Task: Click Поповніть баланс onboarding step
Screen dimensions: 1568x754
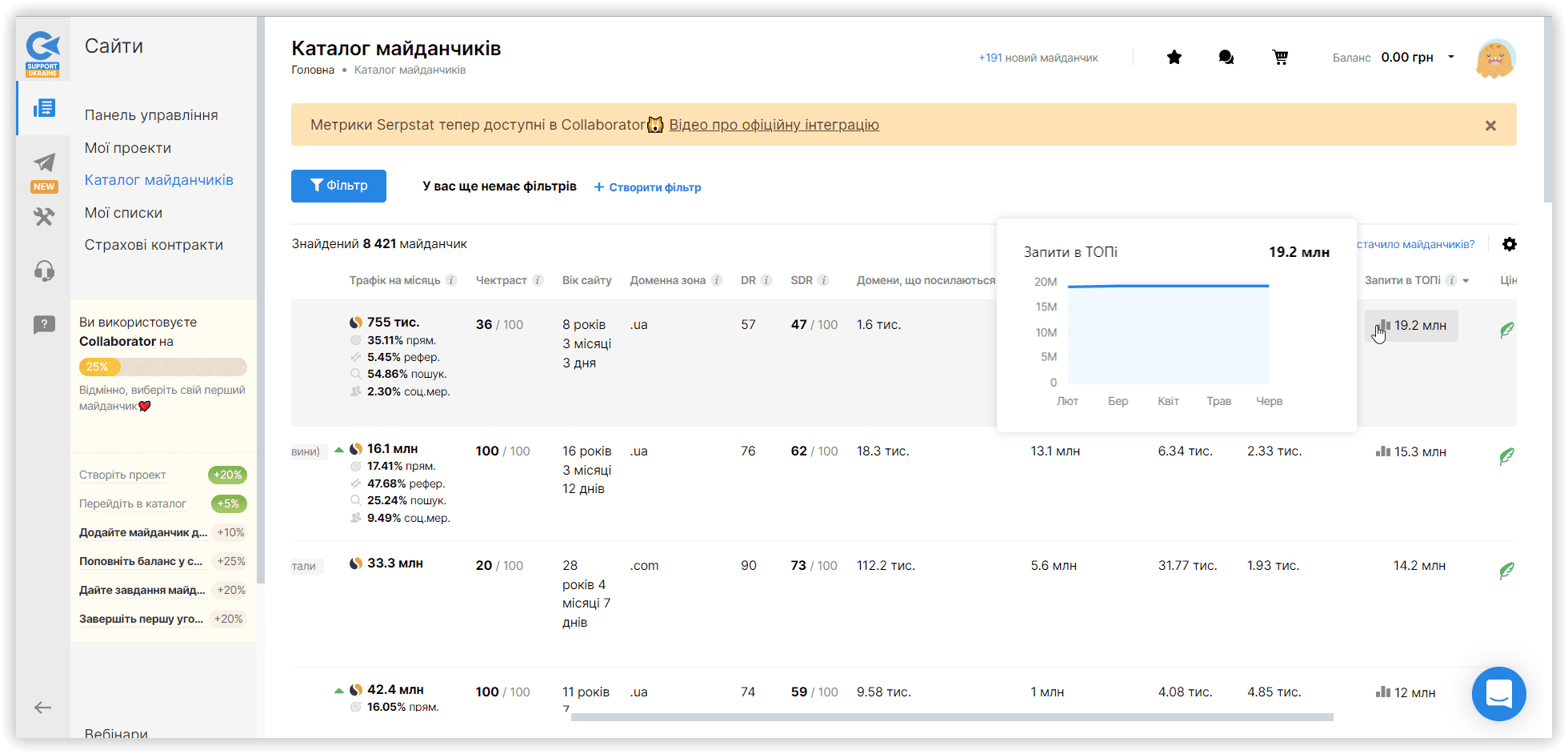Action: pyautogui.click(x=141, y=562)
